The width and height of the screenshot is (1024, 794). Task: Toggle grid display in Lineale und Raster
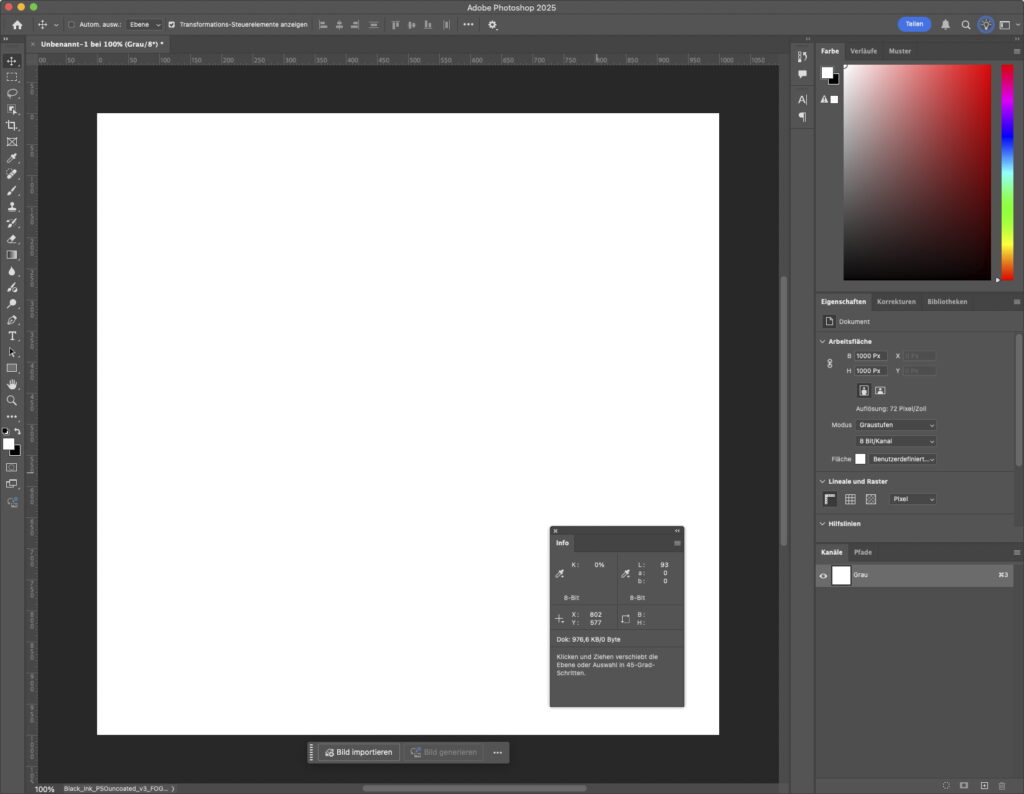pyautogui.click(x=850, y=499)
